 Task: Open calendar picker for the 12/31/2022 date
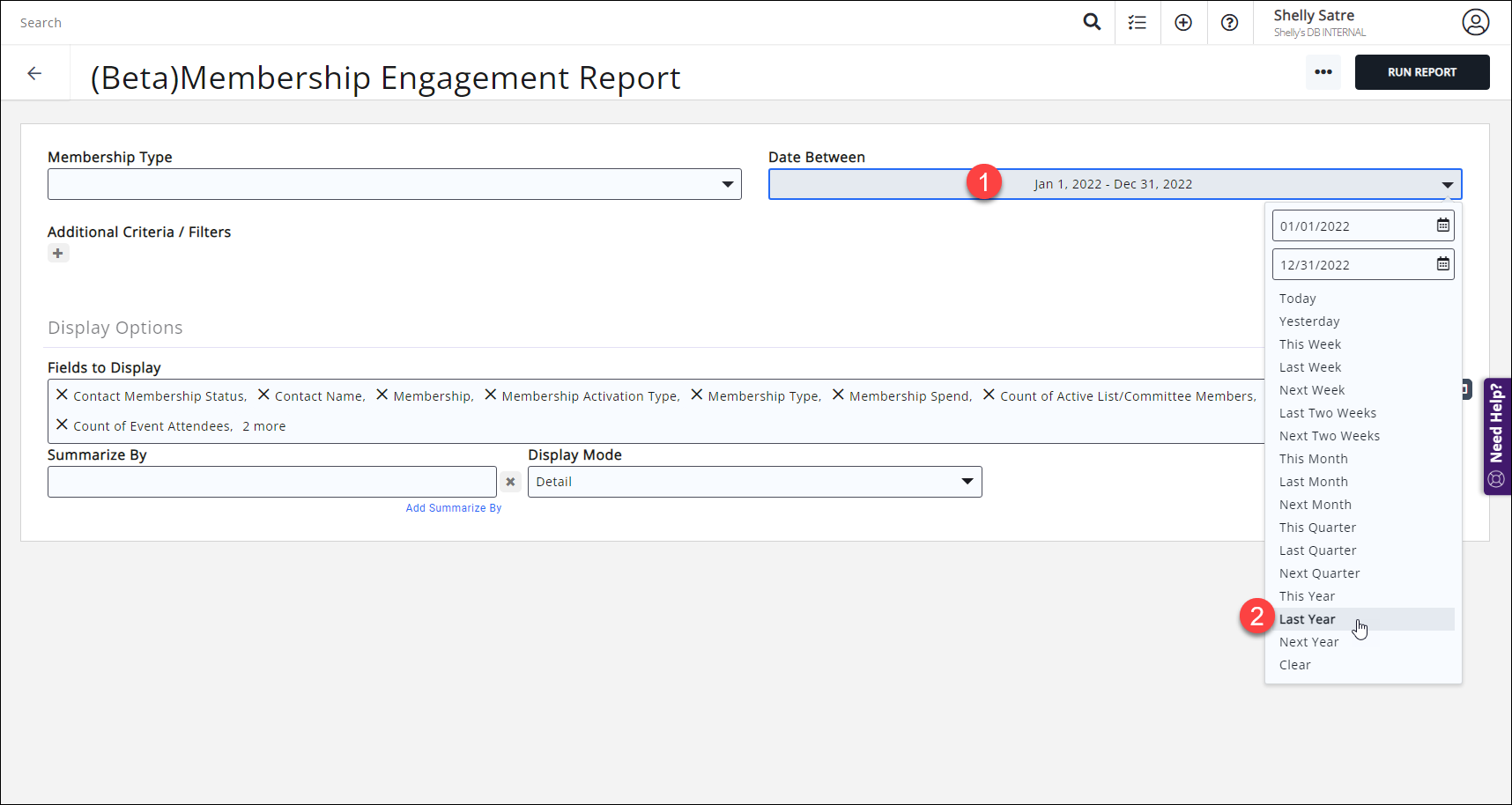point(1442,263)
